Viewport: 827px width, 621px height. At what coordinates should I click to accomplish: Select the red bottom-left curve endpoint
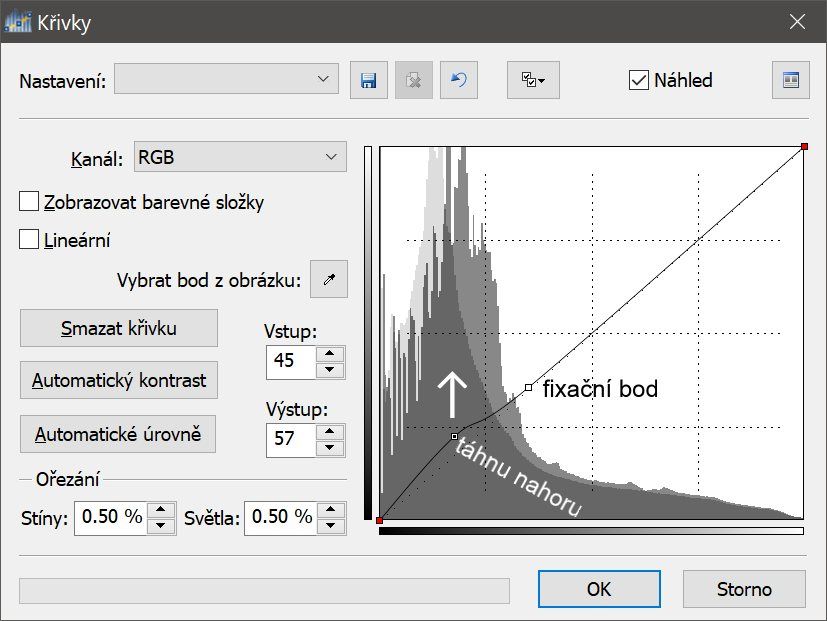379,521
